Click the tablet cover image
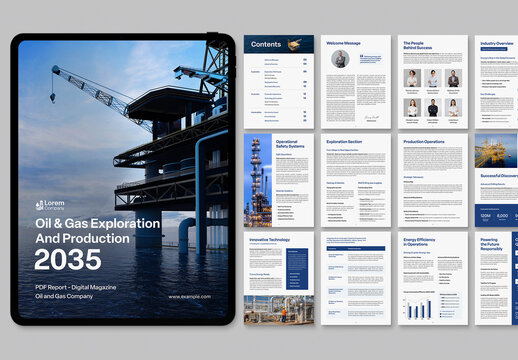Viewport: 518px width, 360px height. 123,179
